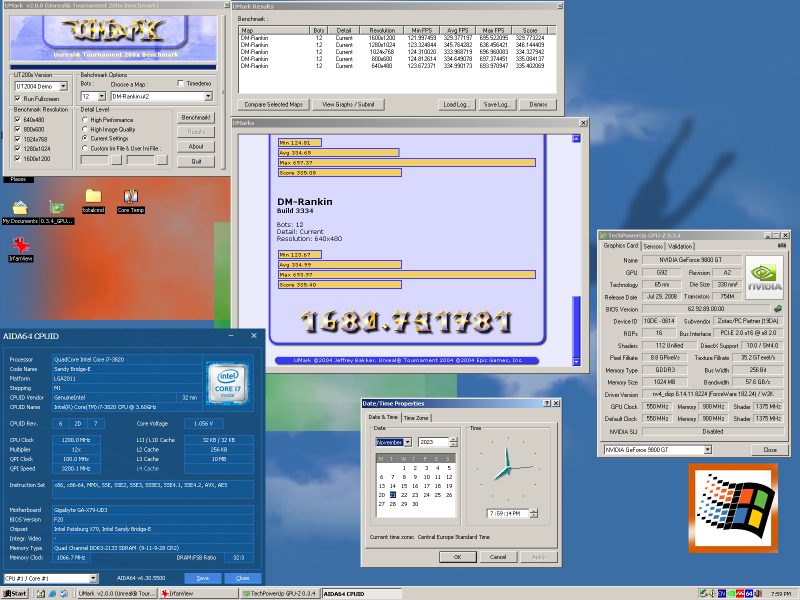
Task: Click the UMark logo banner
Action: click(113, 38)
